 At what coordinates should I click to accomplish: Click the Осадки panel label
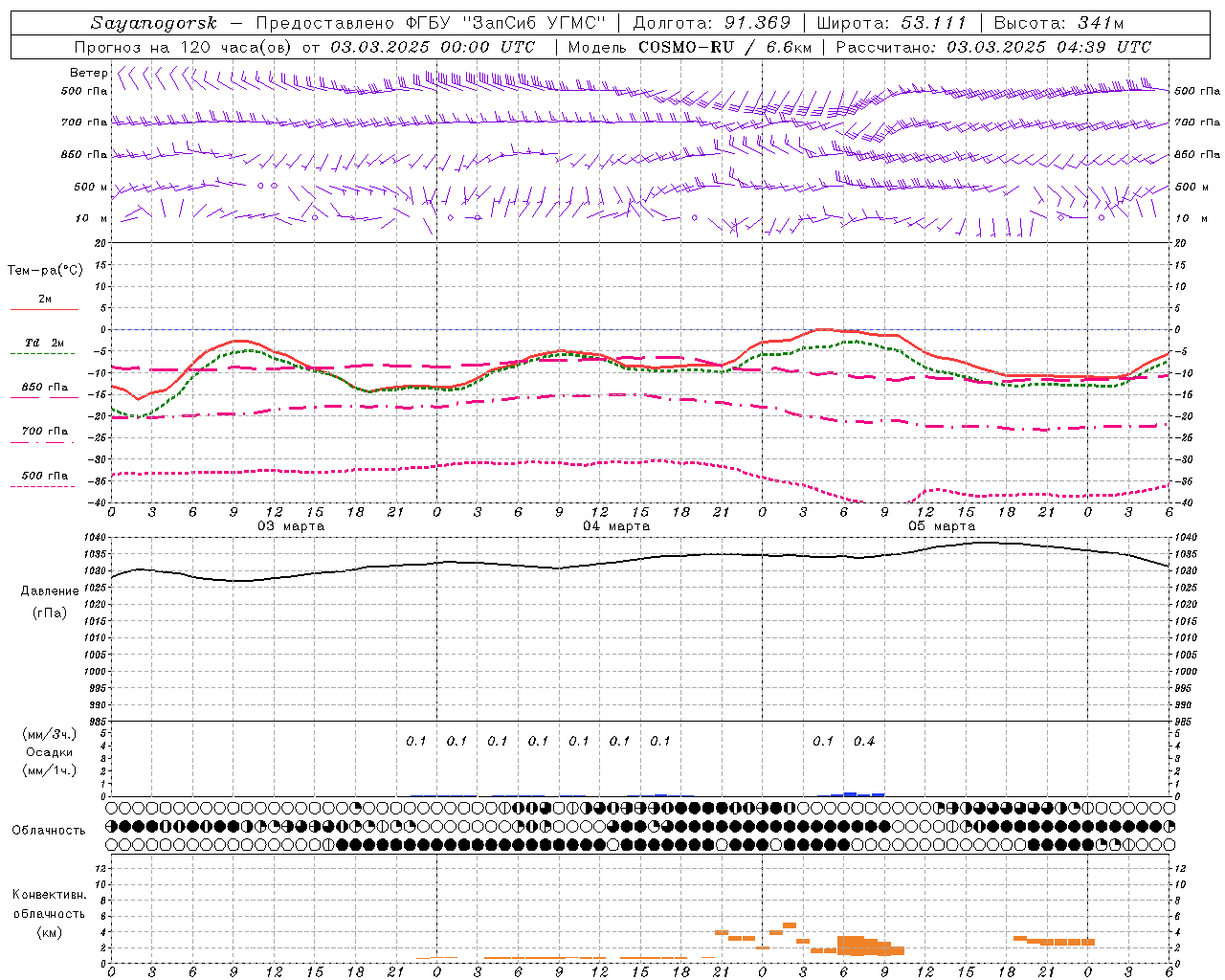pyautogui.click(x=49, y=752)
